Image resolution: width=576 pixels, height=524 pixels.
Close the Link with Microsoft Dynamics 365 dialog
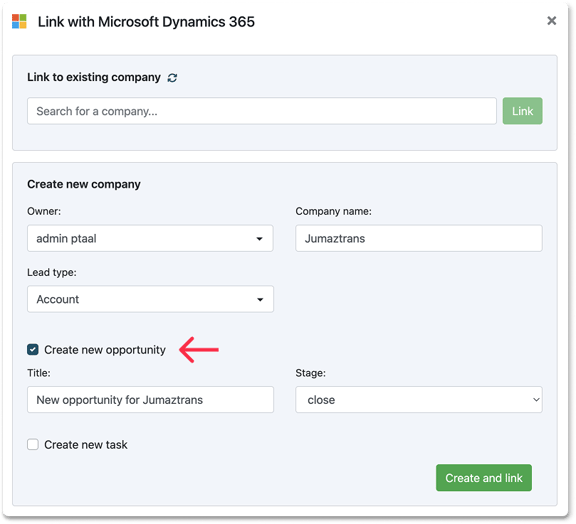(551, 21)
